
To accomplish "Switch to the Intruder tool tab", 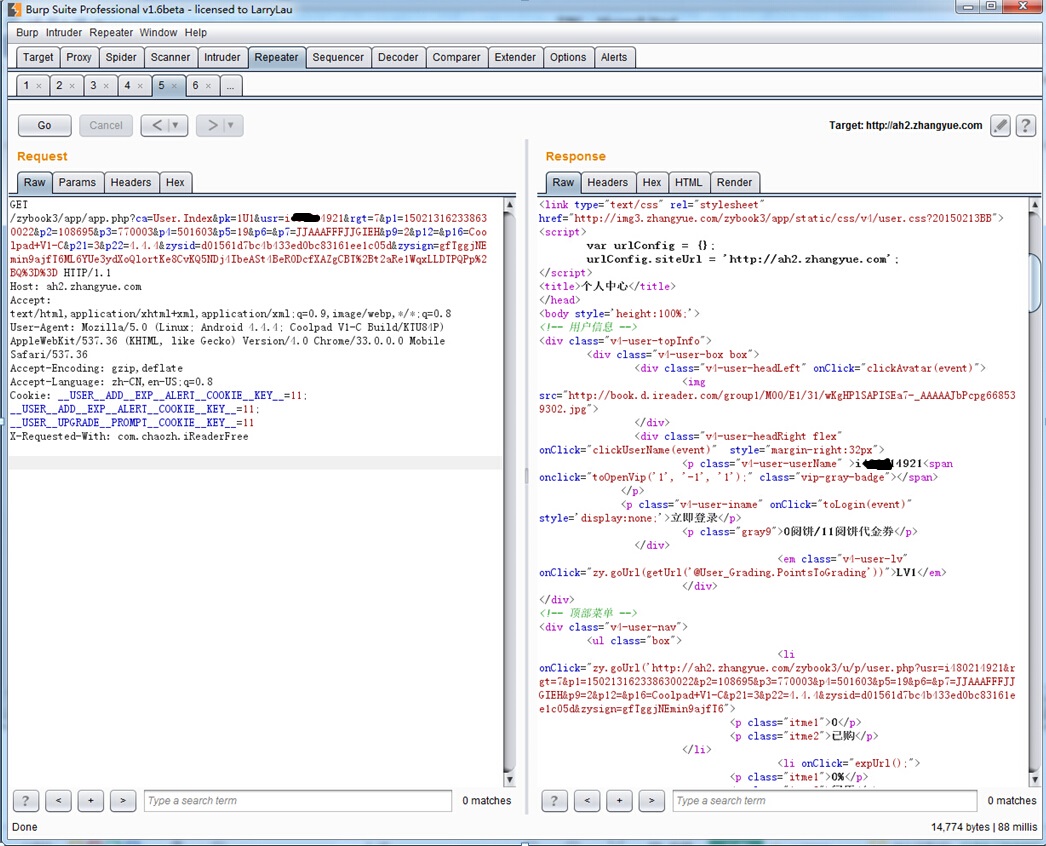I will tap(222, 57).
